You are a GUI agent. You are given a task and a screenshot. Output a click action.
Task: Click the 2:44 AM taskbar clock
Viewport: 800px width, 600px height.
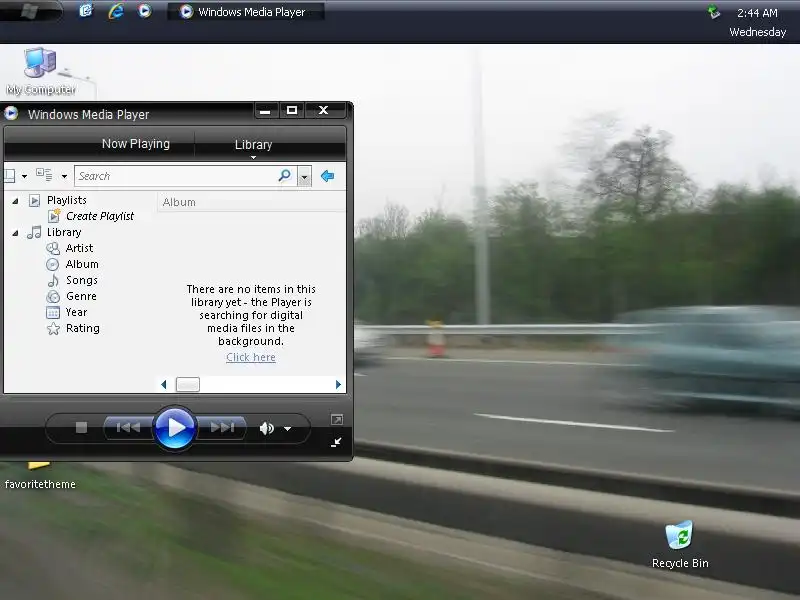click(757, 13)
